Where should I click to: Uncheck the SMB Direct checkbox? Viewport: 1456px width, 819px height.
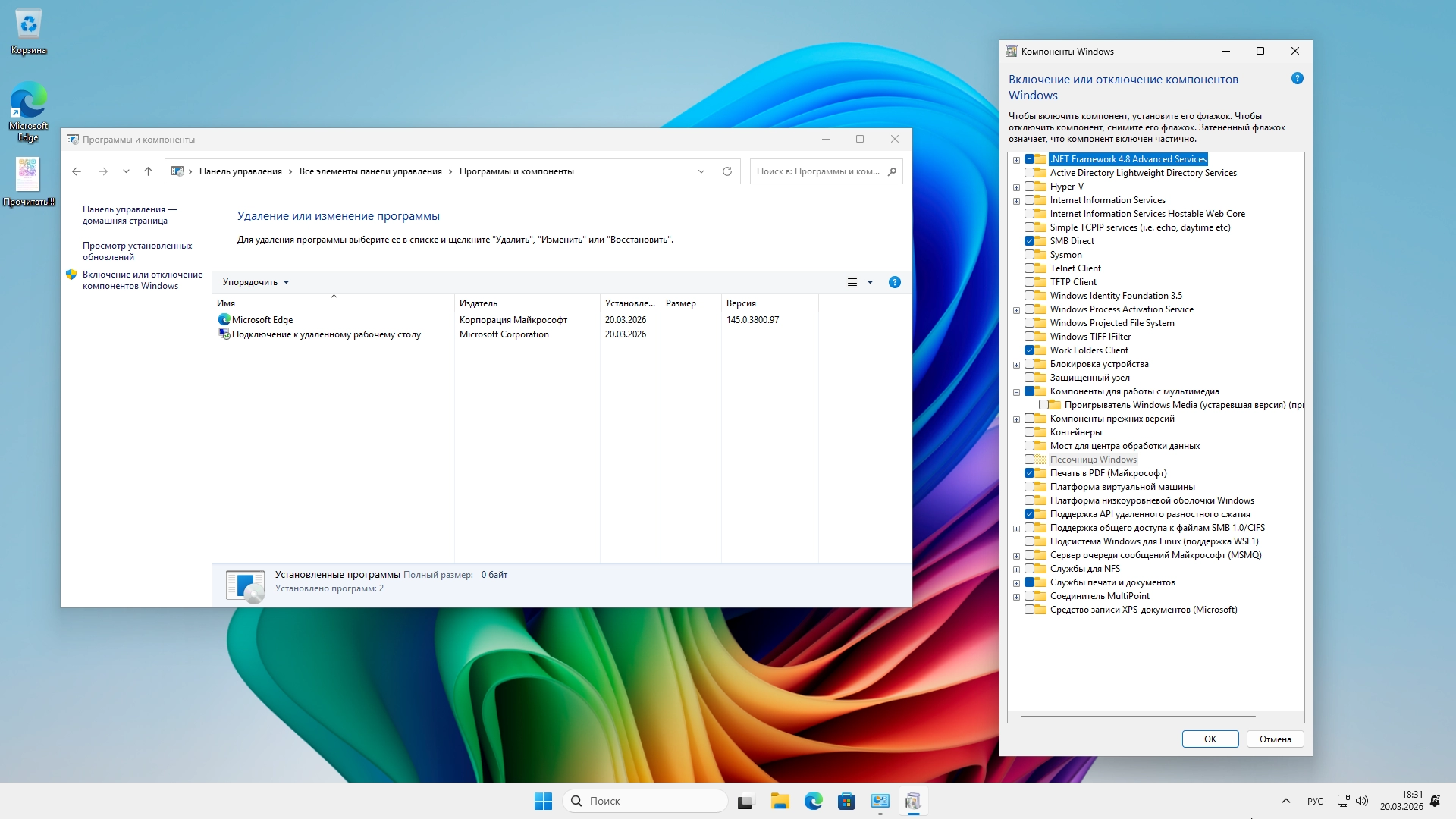pyautogui.click(x=1029, y=241)
